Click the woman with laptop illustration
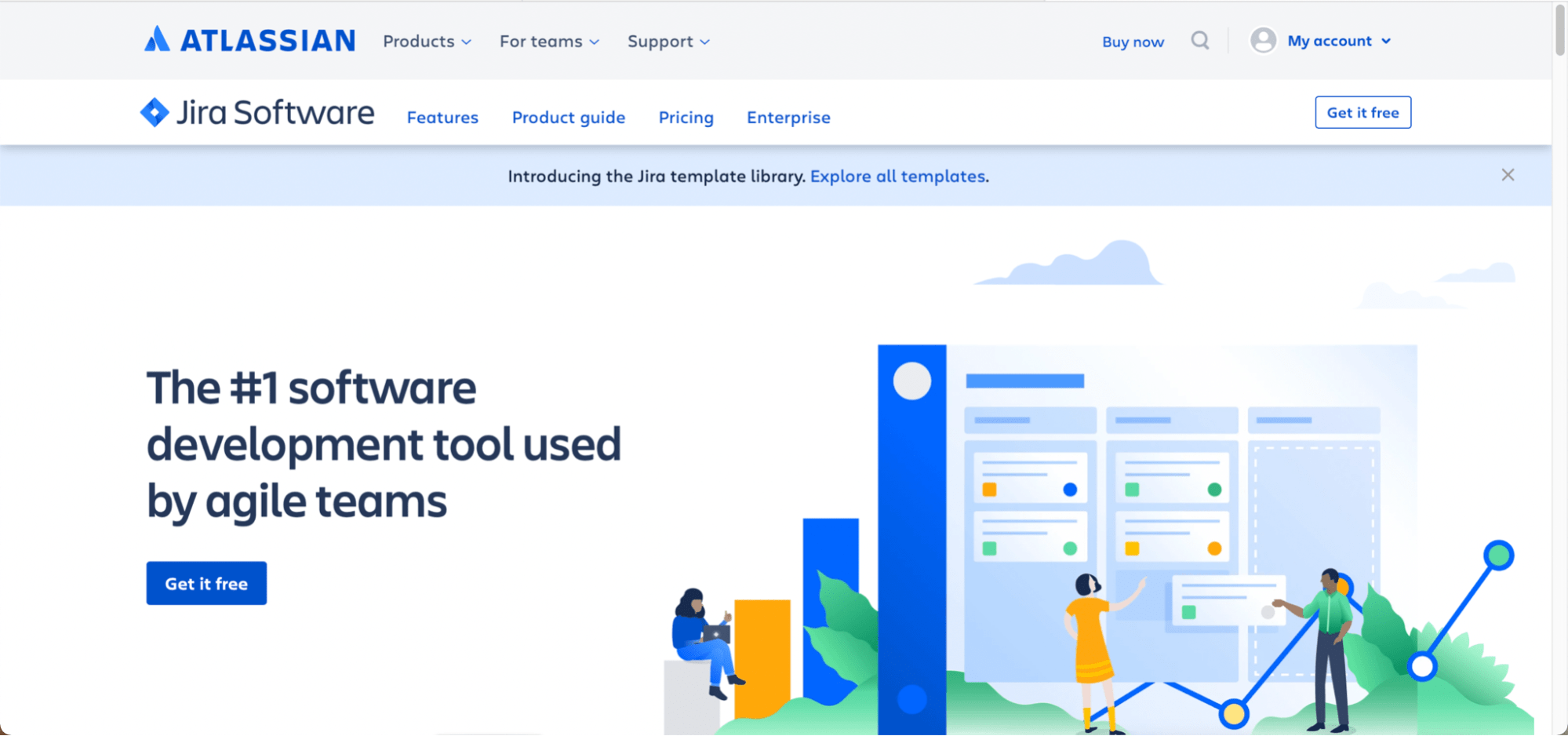1568x736 pixels. (703, 643)
